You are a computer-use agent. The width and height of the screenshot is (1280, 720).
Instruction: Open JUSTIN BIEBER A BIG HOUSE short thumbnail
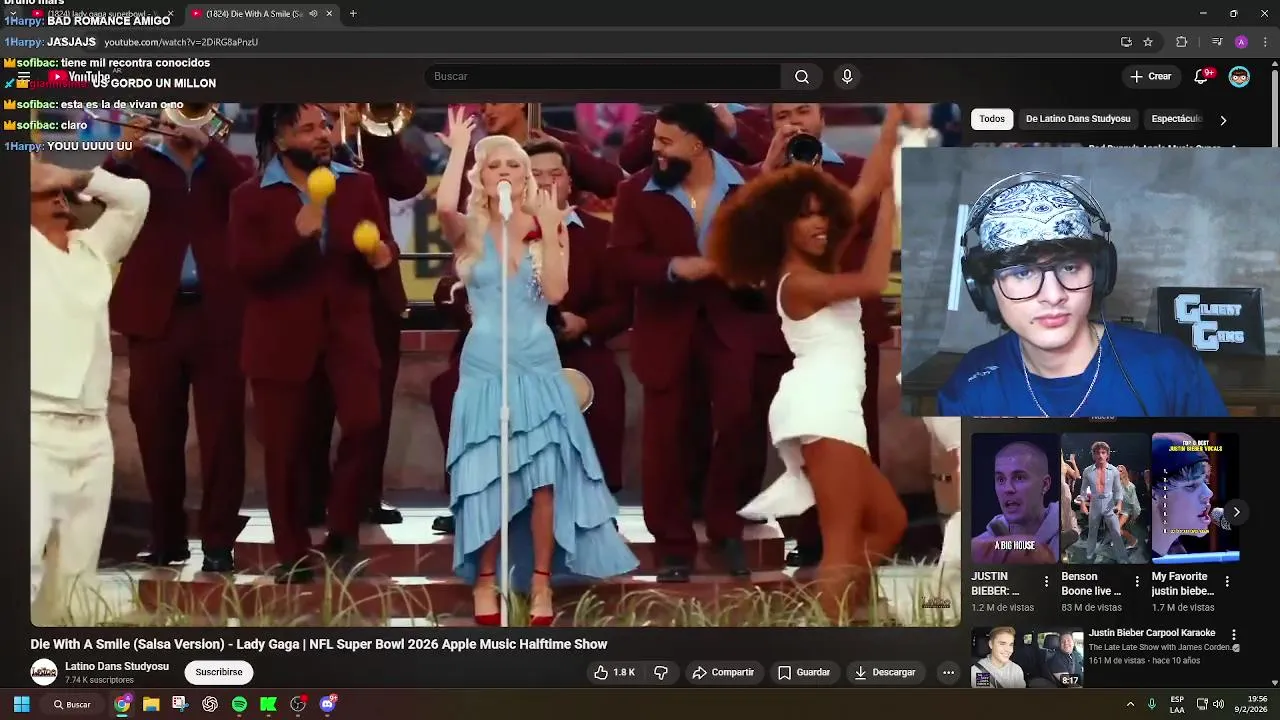pyautogui.click(x=1014, y=498)
